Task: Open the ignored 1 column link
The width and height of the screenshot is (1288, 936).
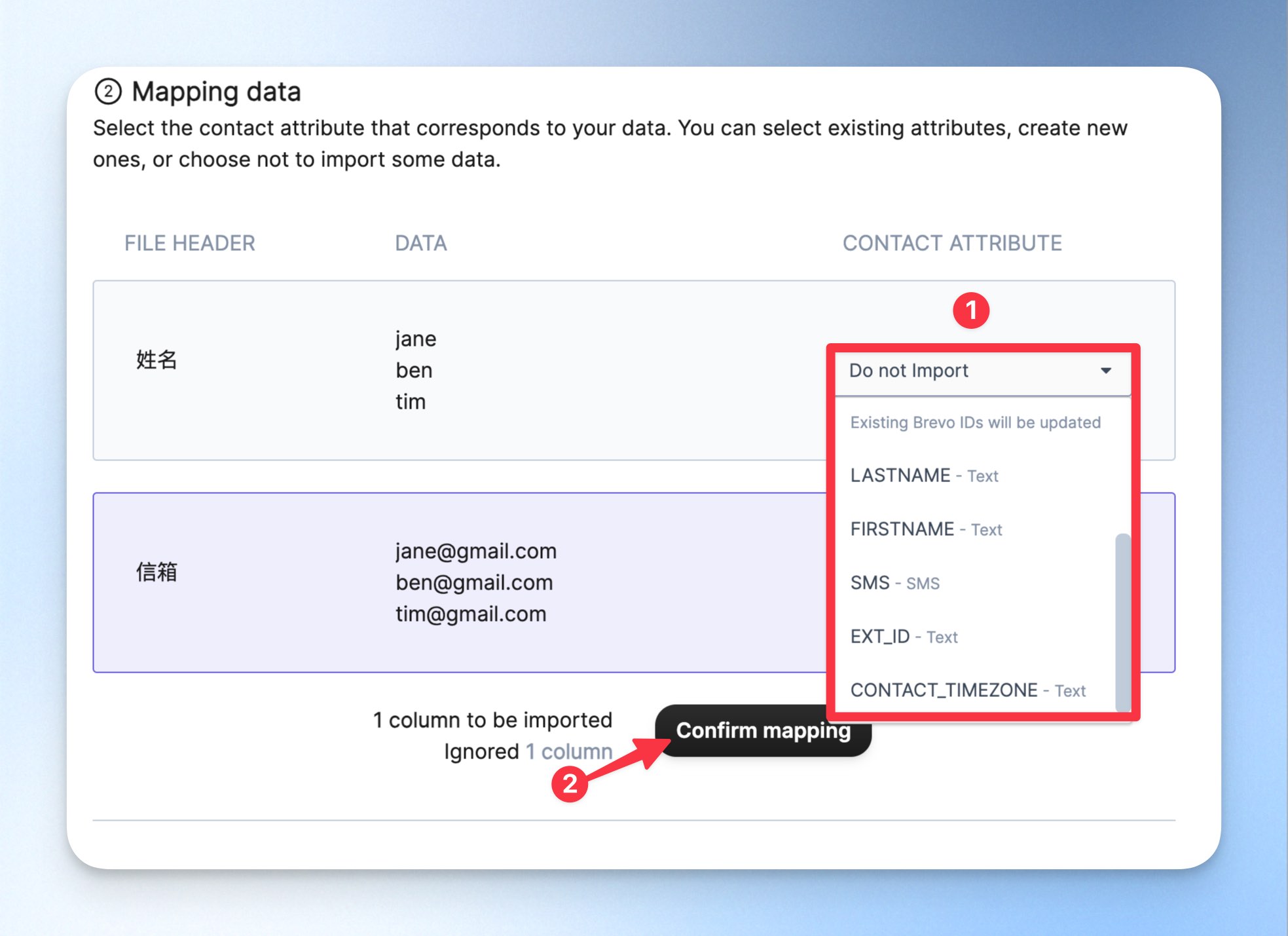Action: (x=569, y=751)
